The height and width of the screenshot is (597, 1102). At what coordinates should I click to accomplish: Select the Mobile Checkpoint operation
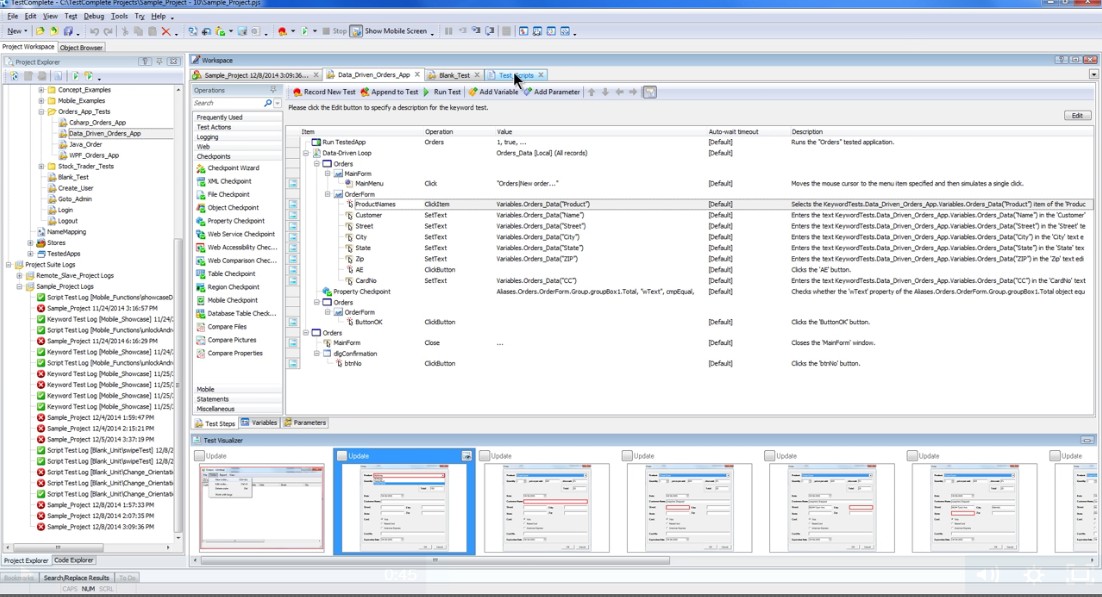click(227, 300)
